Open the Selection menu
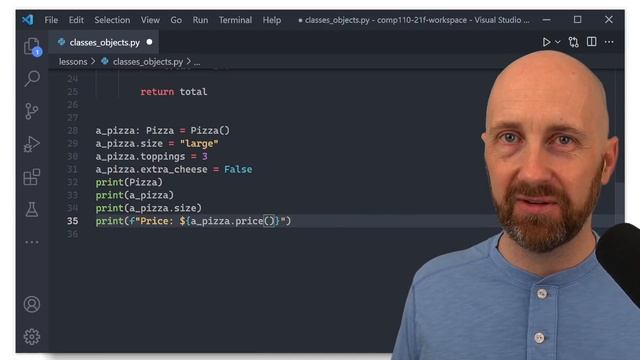This screenshot has width=640, height=360. tap(112, 20)
